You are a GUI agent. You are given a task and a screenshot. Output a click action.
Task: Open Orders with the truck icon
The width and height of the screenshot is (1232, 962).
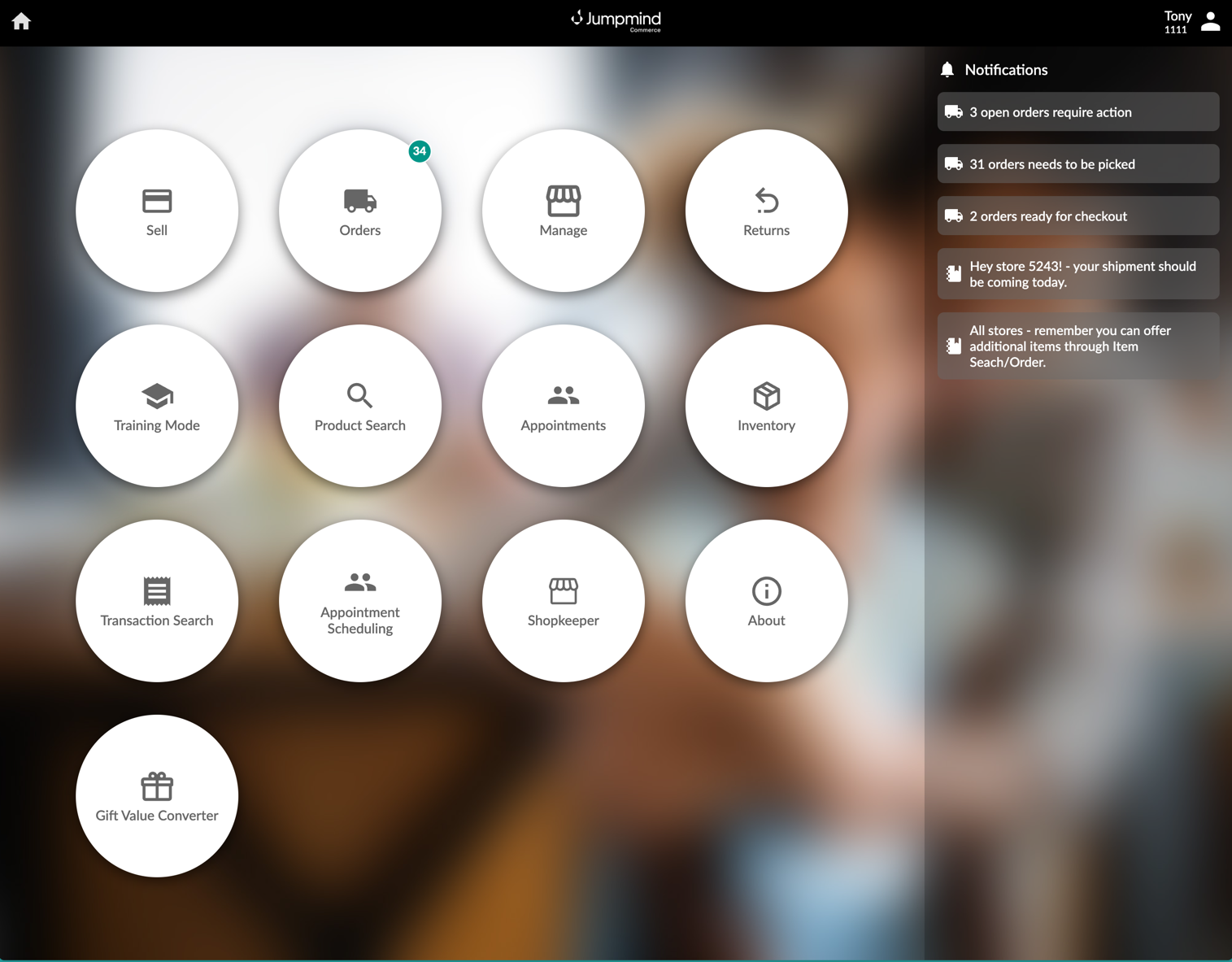pyautogui.click(x=359, y=211)
